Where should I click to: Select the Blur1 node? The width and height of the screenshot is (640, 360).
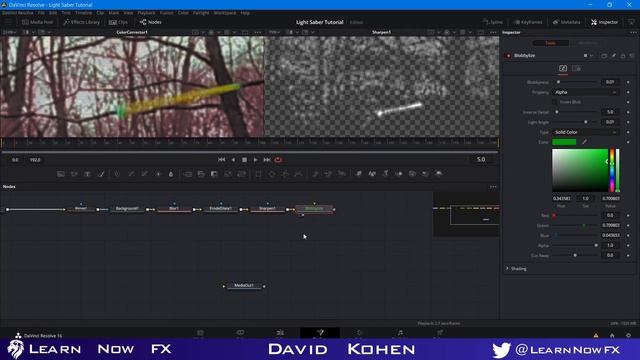(x=174, y=209)
